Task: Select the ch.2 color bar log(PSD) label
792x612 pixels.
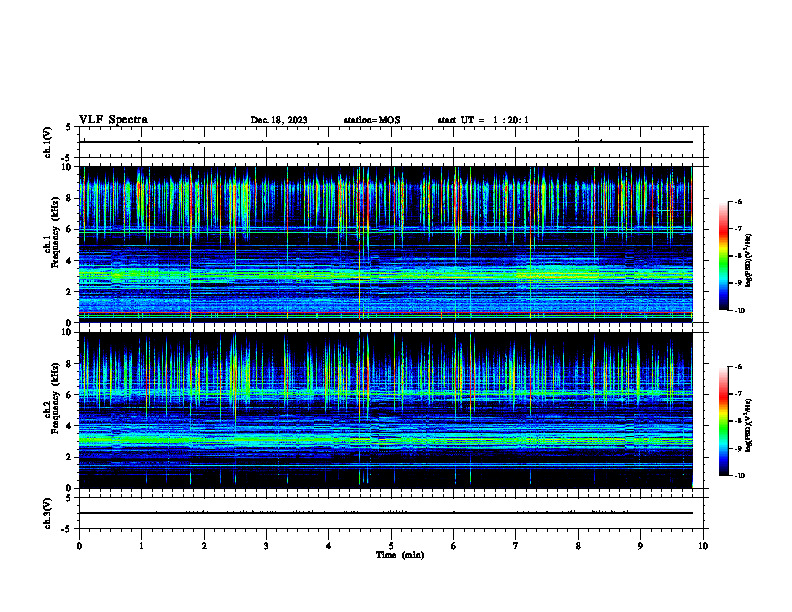Action: pyautogui.click(x=748, y=425)
